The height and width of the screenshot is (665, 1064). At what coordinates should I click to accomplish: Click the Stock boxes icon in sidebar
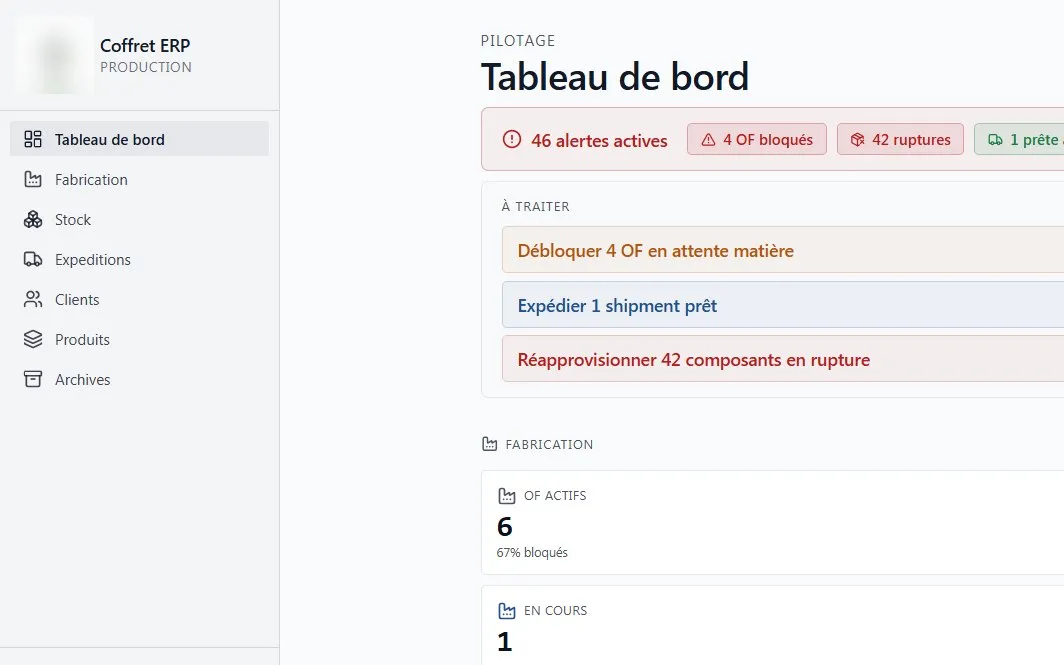(33, 219)
